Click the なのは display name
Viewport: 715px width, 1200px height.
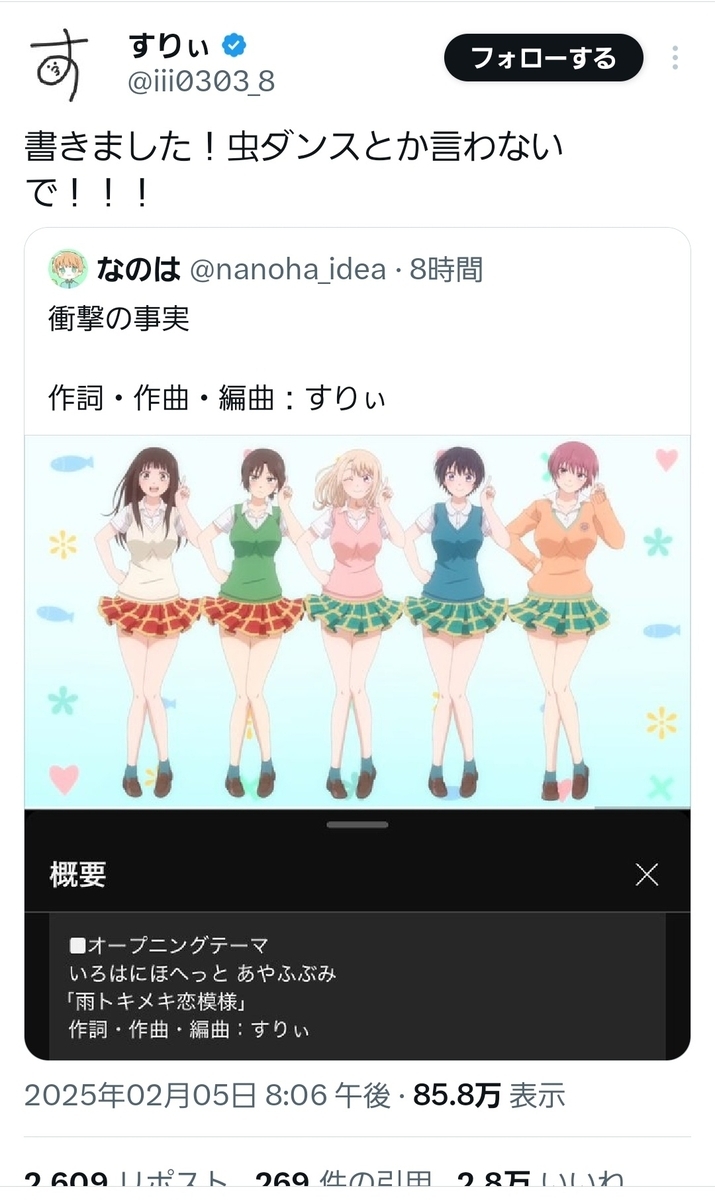pos(138,269)
